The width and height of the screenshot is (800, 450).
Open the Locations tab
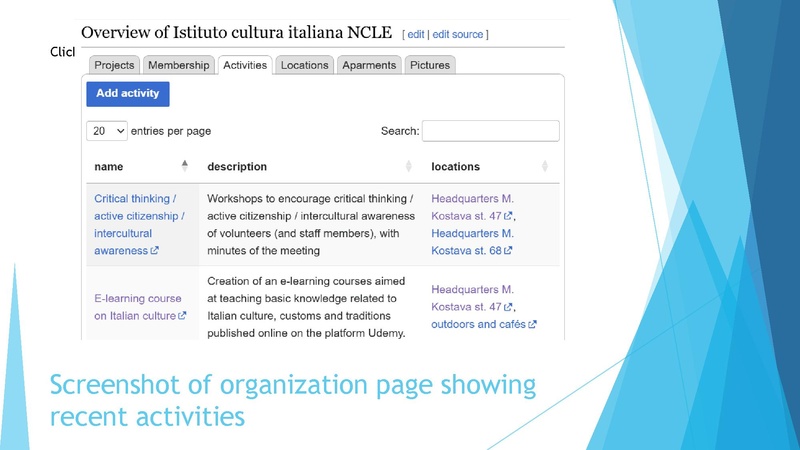pyautogui.click(x=304, y=65)
